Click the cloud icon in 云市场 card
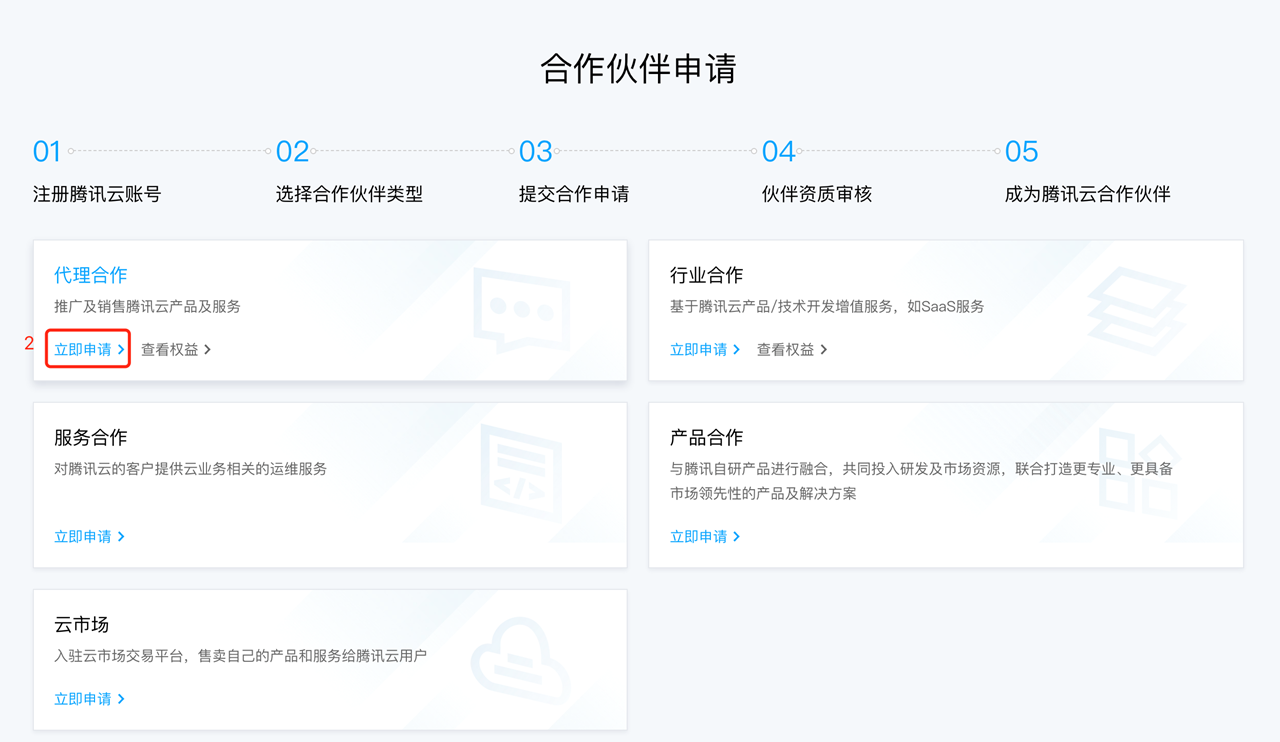The width and height of the screenshot is (1280, 742). pyautogui.click(x=520, y=660)
